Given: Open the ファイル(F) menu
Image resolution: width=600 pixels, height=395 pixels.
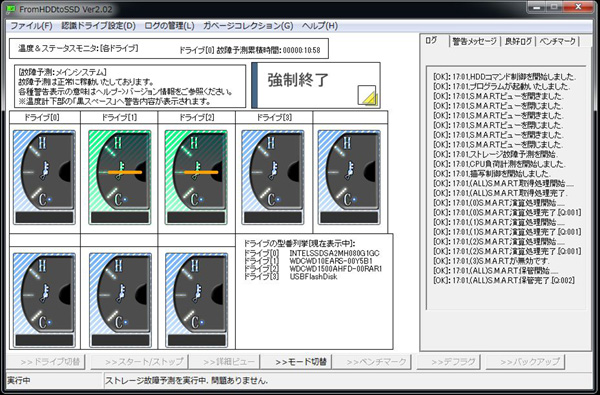Looking at the screenshot, I should [31, 26].
